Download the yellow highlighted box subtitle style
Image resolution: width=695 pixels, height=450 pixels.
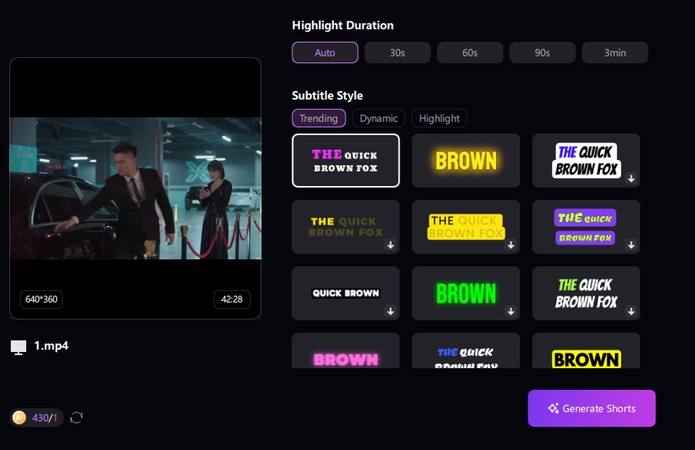coord(511,245)
